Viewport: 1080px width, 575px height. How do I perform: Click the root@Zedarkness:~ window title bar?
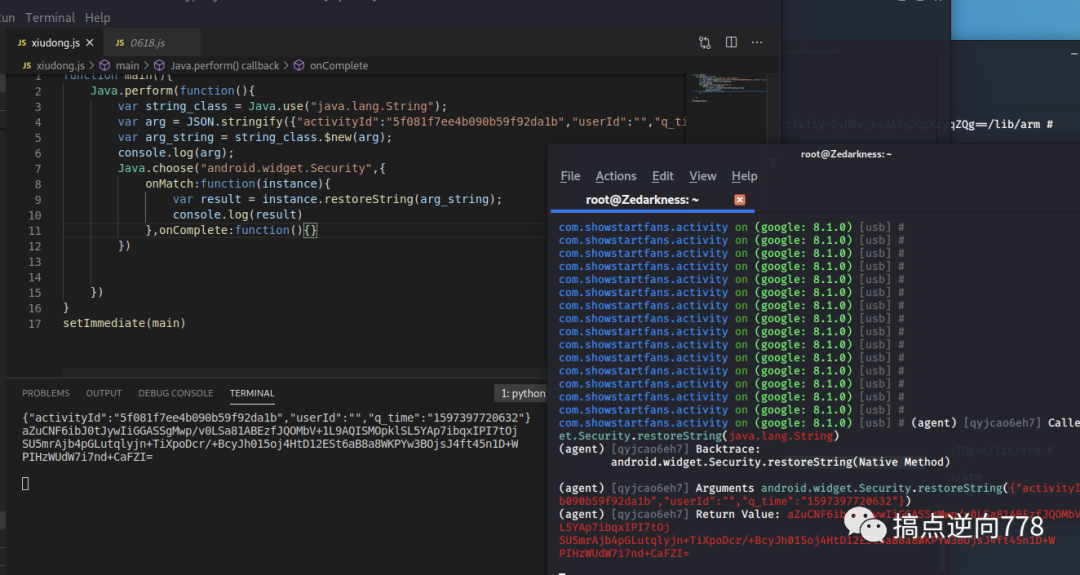(846, 154)
